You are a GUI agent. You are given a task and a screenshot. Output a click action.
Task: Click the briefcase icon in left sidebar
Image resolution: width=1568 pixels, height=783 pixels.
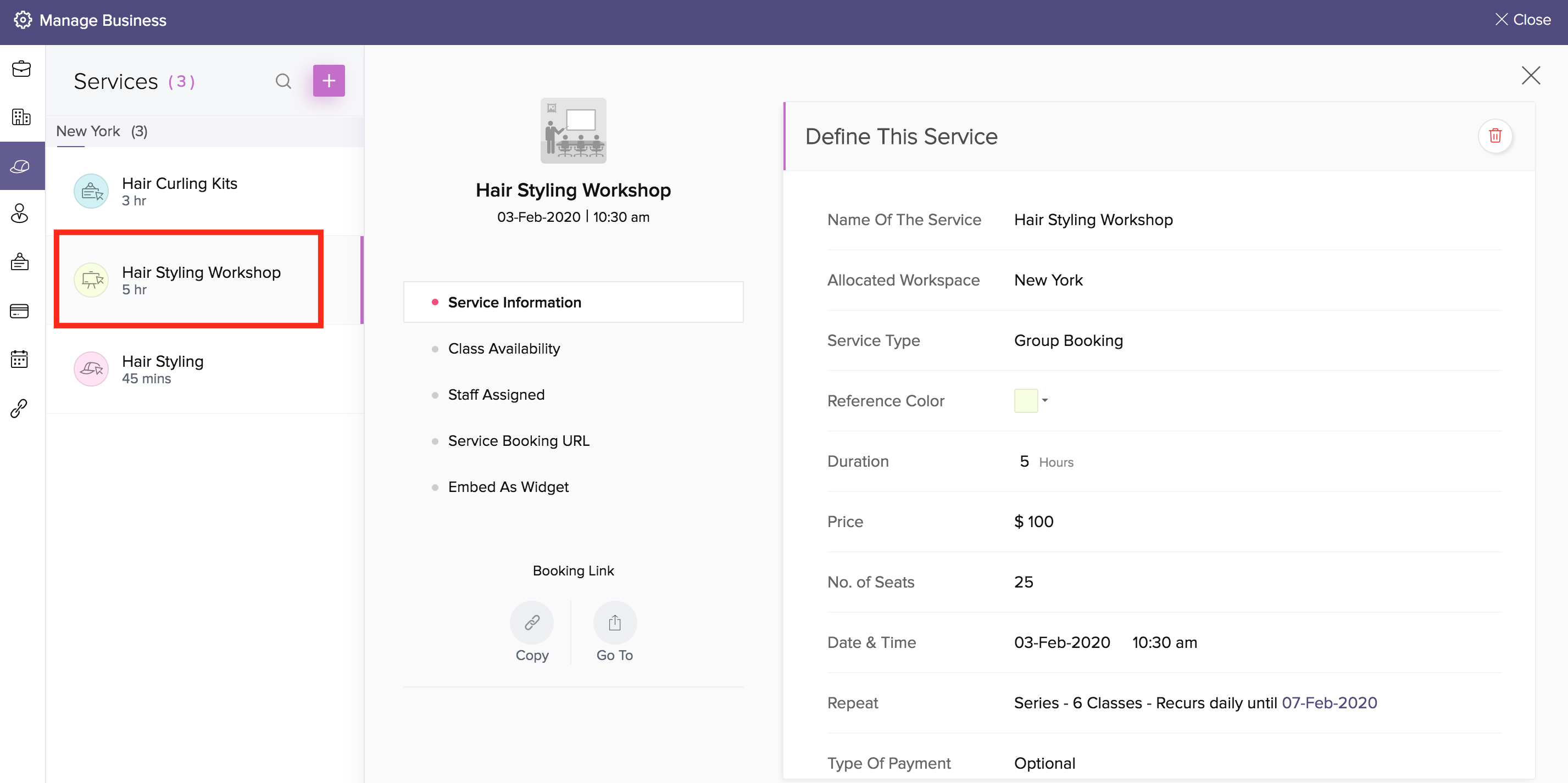tap(21, 69)
